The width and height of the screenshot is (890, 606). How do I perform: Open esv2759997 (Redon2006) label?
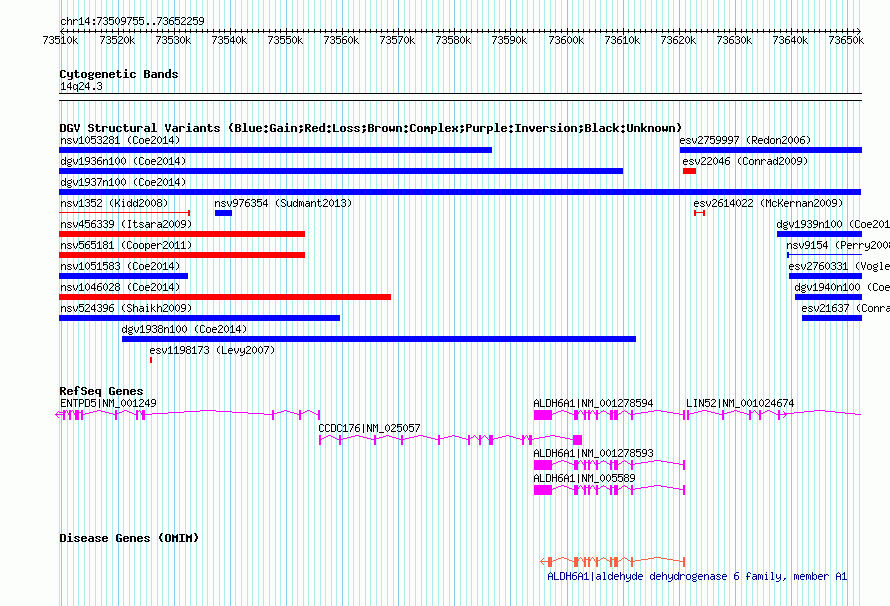click(745, 140)
